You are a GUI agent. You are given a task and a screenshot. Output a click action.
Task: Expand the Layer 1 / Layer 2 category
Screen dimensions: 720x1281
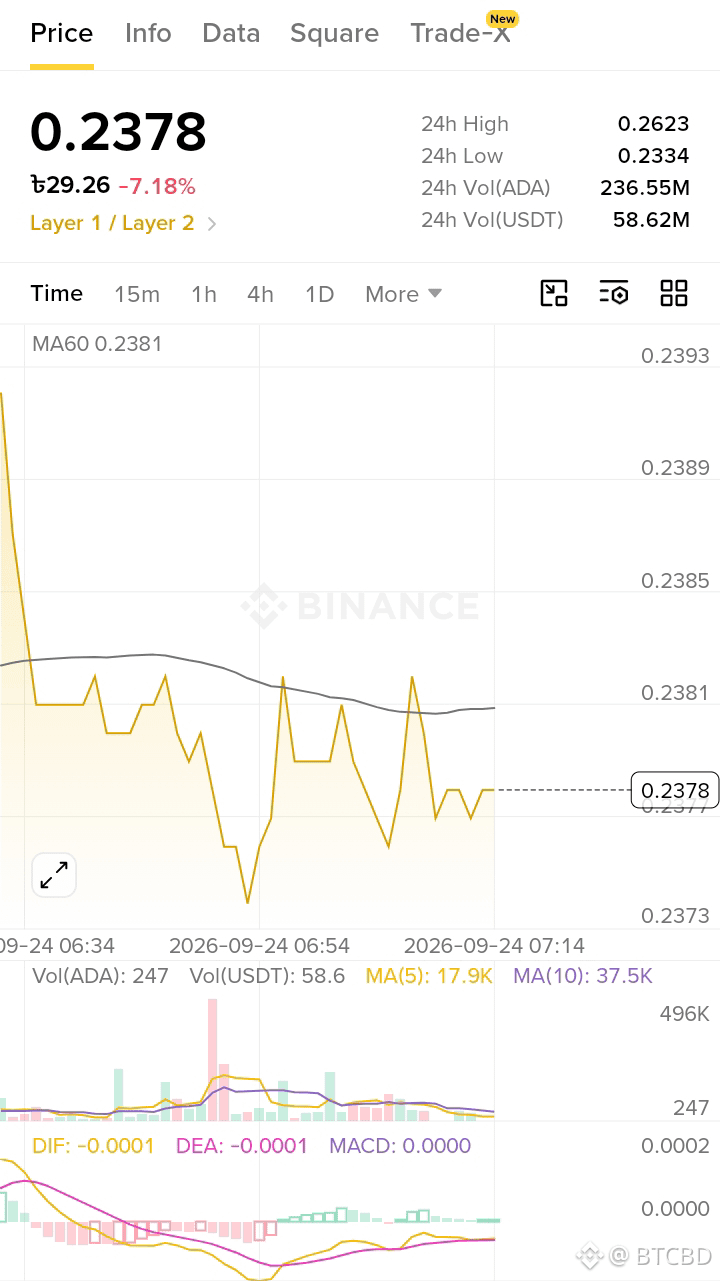coord(124,223)
